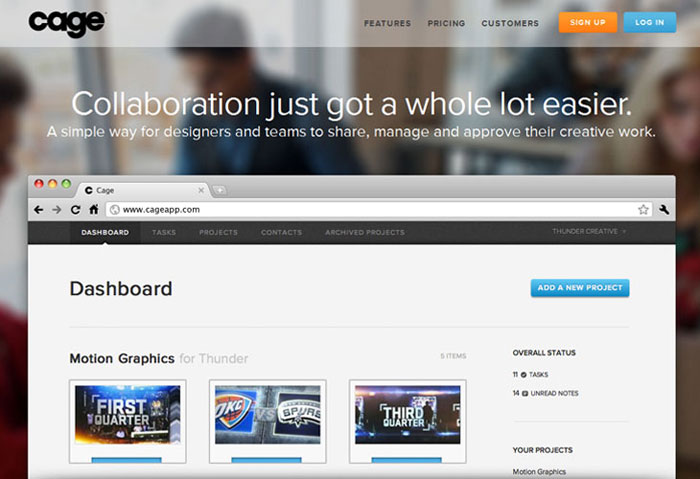Click the Cage logo in header
Viewport: 700px width, 479px height.
(68, 21)
